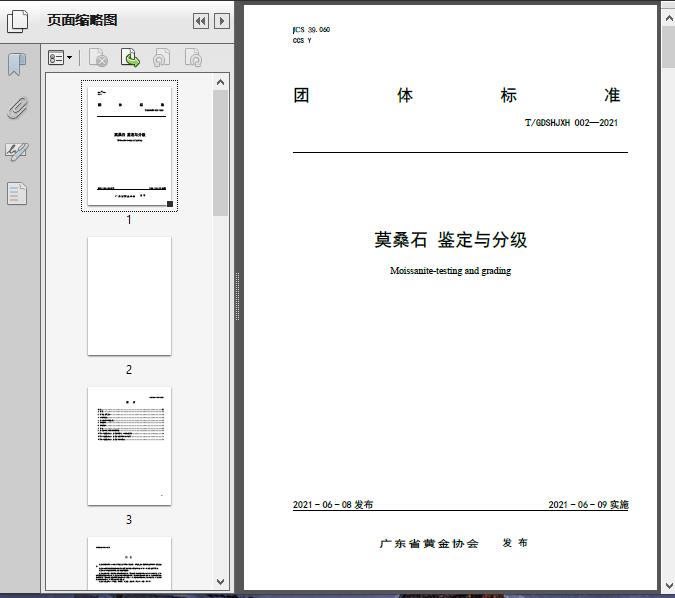The width and height of the screenshot is (675, 598).
Task: Click the page number label 2
Action: (x=129, y=370)
